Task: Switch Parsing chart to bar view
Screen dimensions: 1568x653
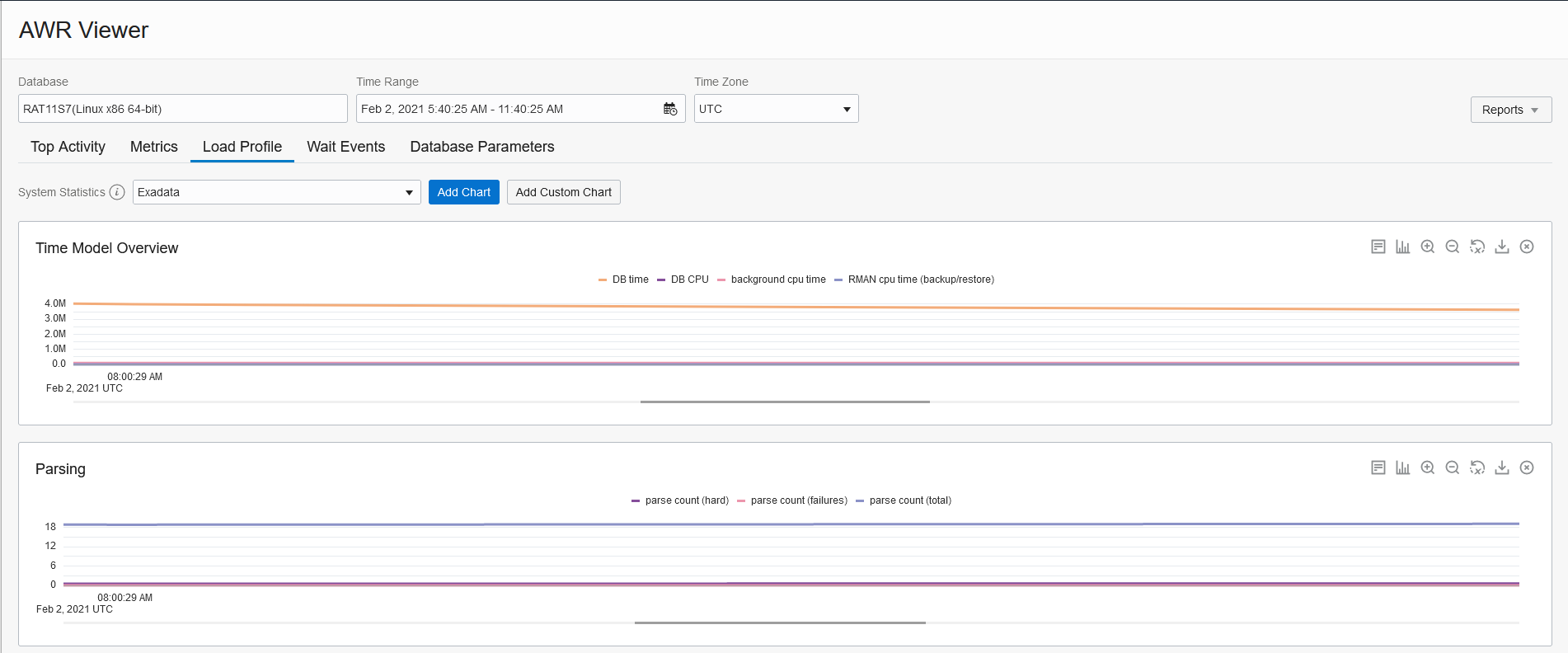Action: click(x=1403, y=467)
